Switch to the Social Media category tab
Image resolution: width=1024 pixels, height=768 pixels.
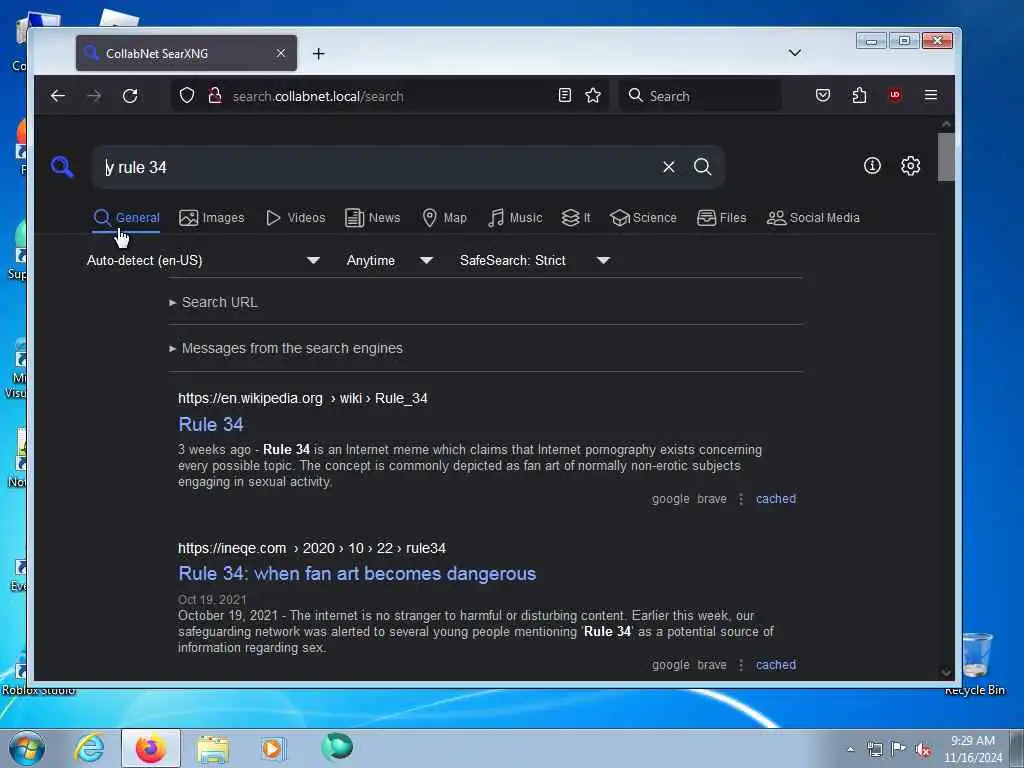tap(813, 218)
